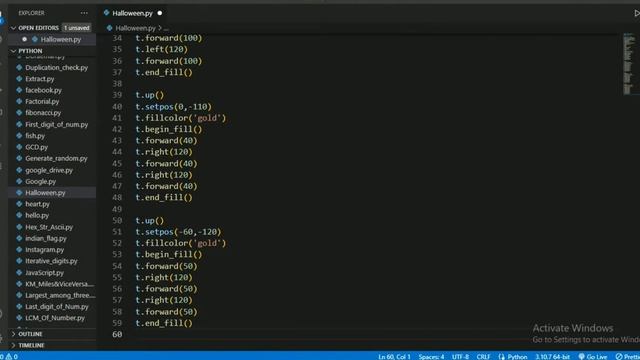Click t.forward(50) on line 54
This screenshot has height=360, width=640.
click(x=166, y=266)
